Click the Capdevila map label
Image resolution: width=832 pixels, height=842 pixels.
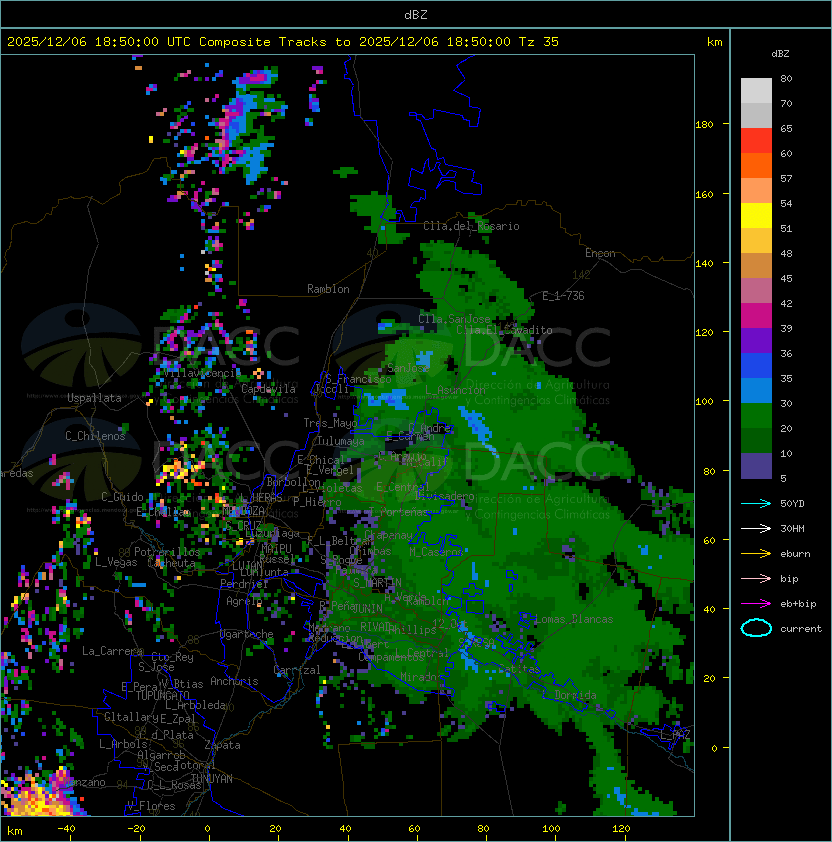pyautogui.click(x=268, y=389)
